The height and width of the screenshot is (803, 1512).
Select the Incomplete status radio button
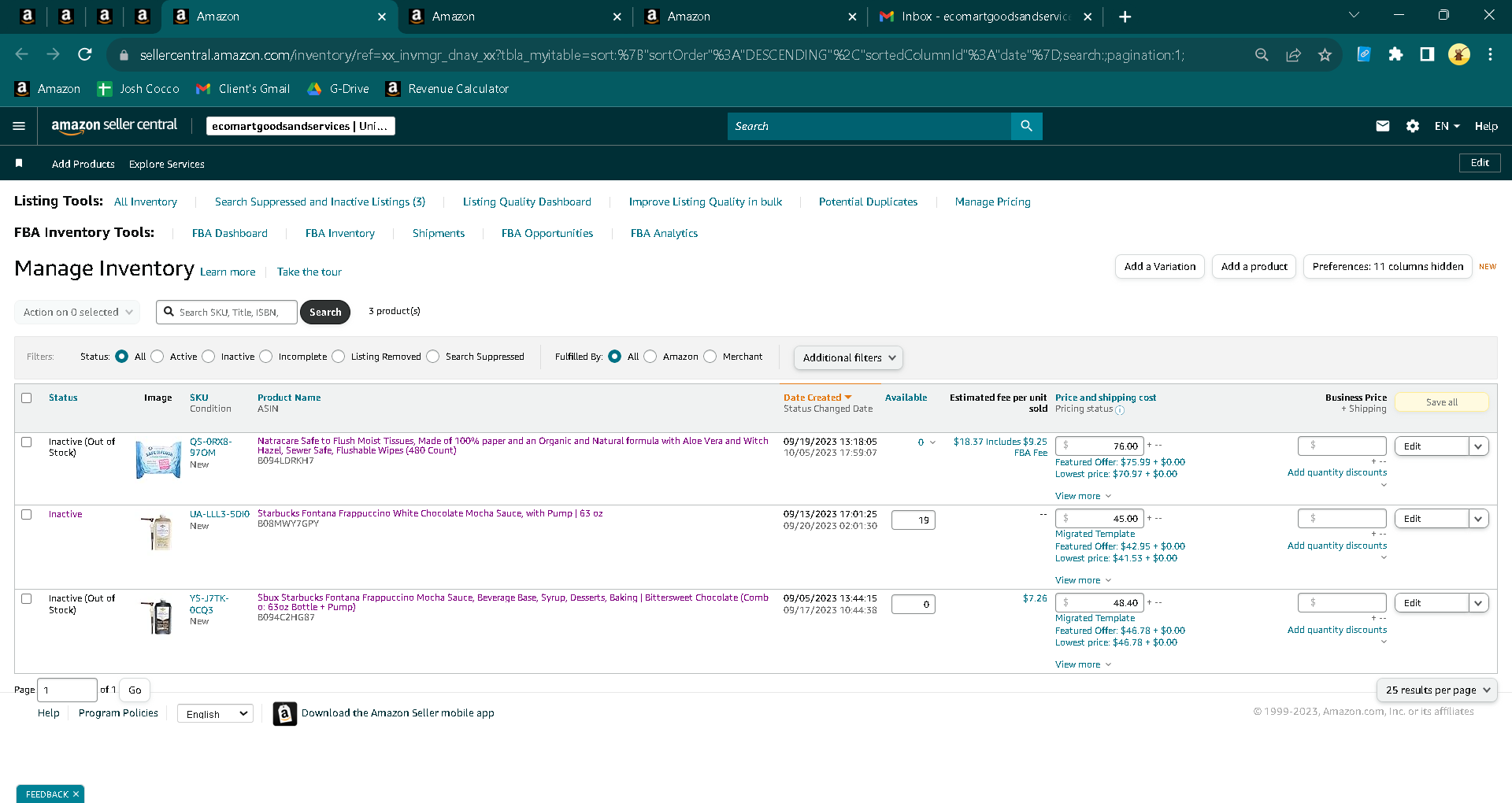click(x=266, y=357)
